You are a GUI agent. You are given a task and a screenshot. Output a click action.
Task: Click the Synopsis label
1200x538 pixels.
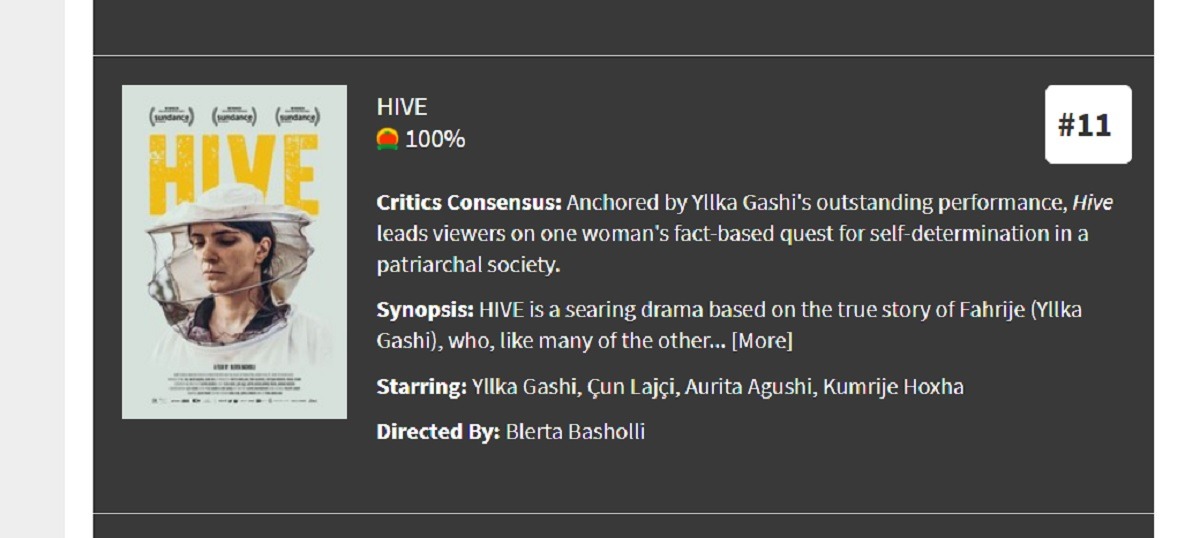pyautogui.click(x=425, y=310)
